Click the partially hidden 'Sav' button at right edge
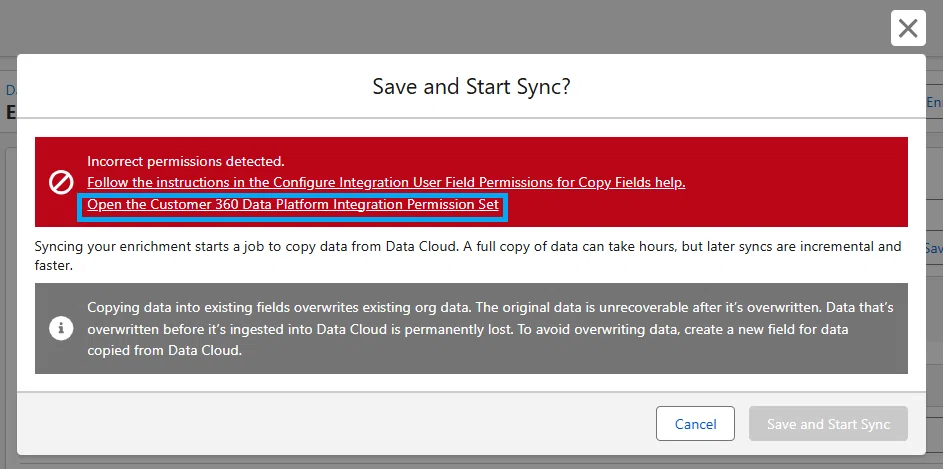This screenshot has width=943, height=469. tap(934, 248)
